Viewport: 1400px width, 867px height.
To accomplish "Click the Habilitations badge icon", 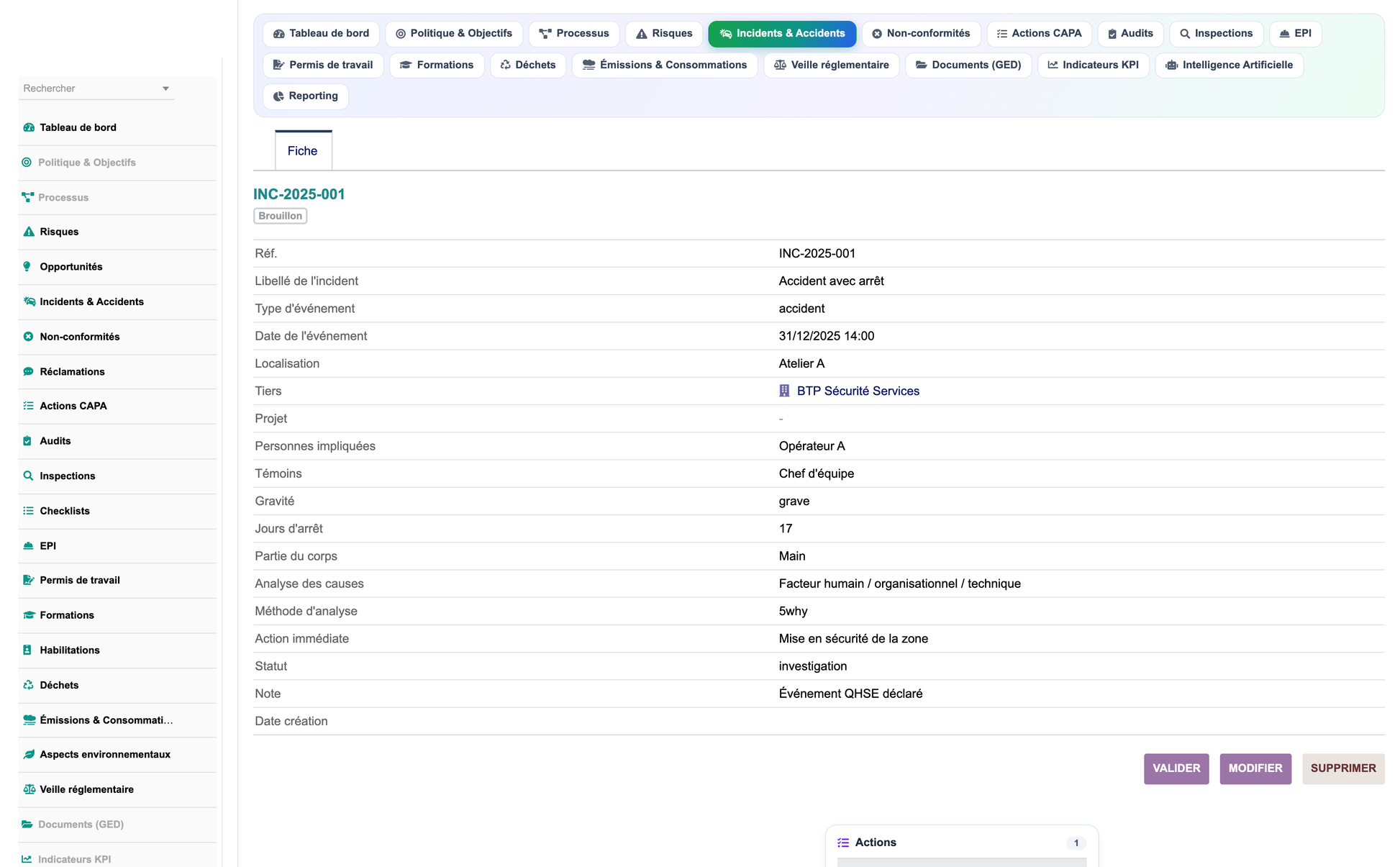I will pos(27,650).
